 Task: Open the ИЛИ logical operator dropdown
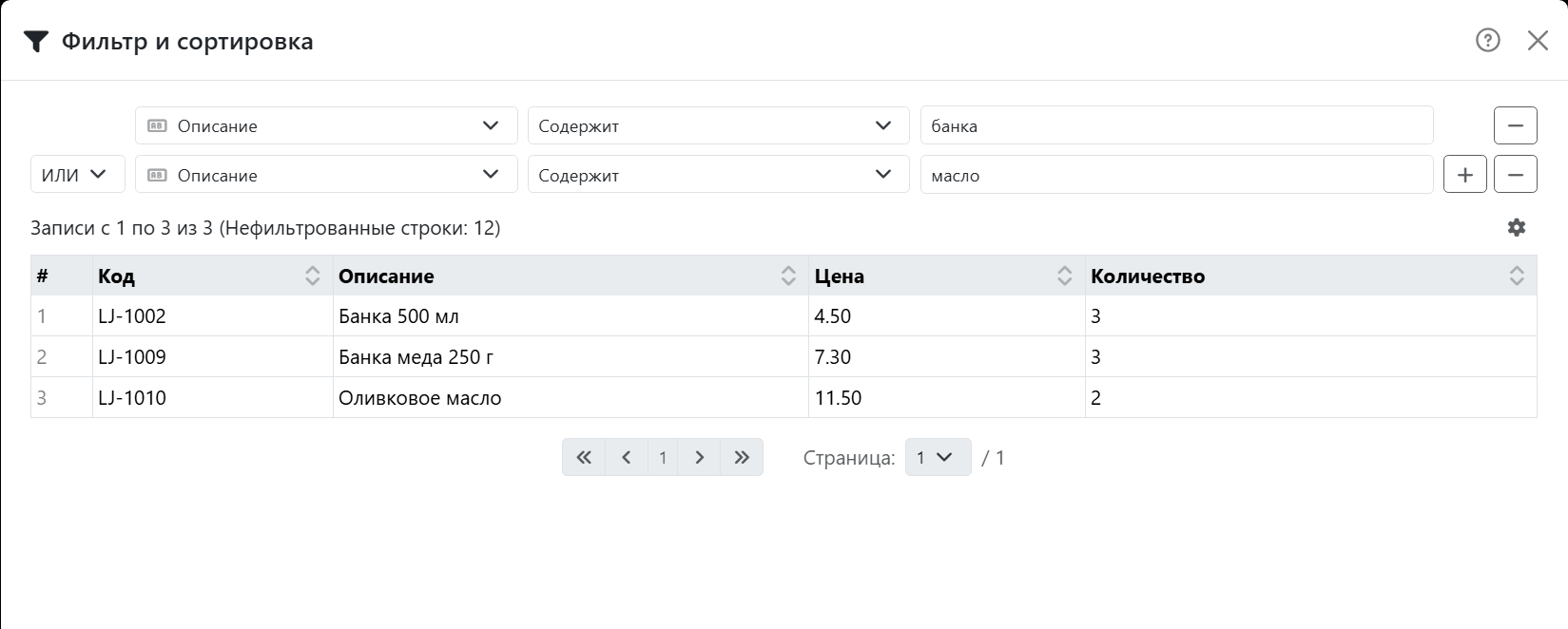click(78, 175)
